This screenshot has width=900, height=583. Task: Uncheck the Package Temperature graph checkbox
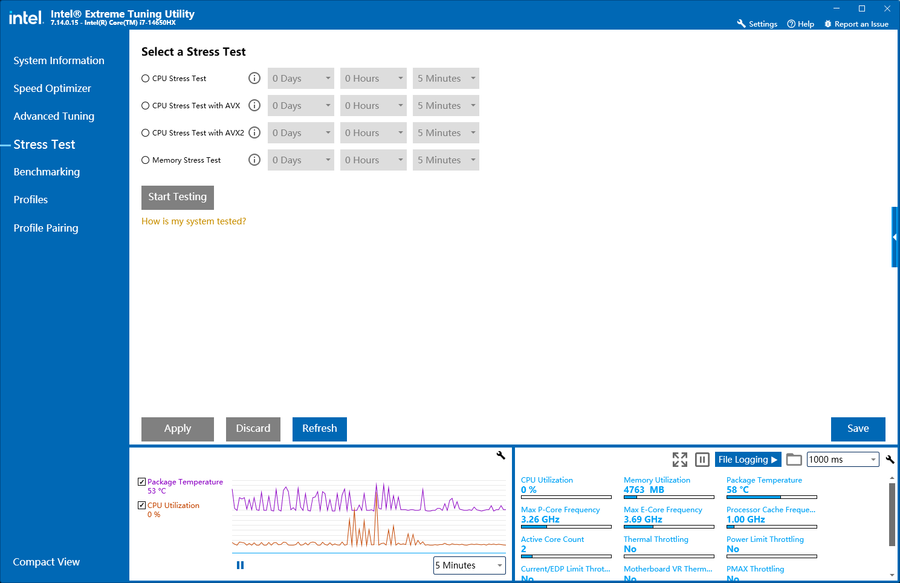[x=142, y=482]
